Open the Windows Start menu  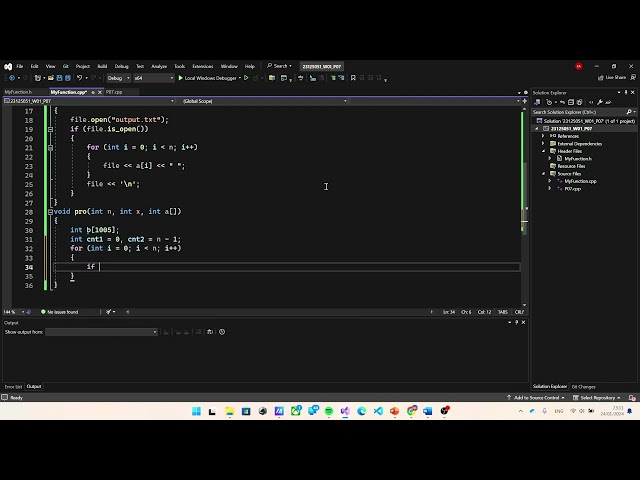pos(196,411)
